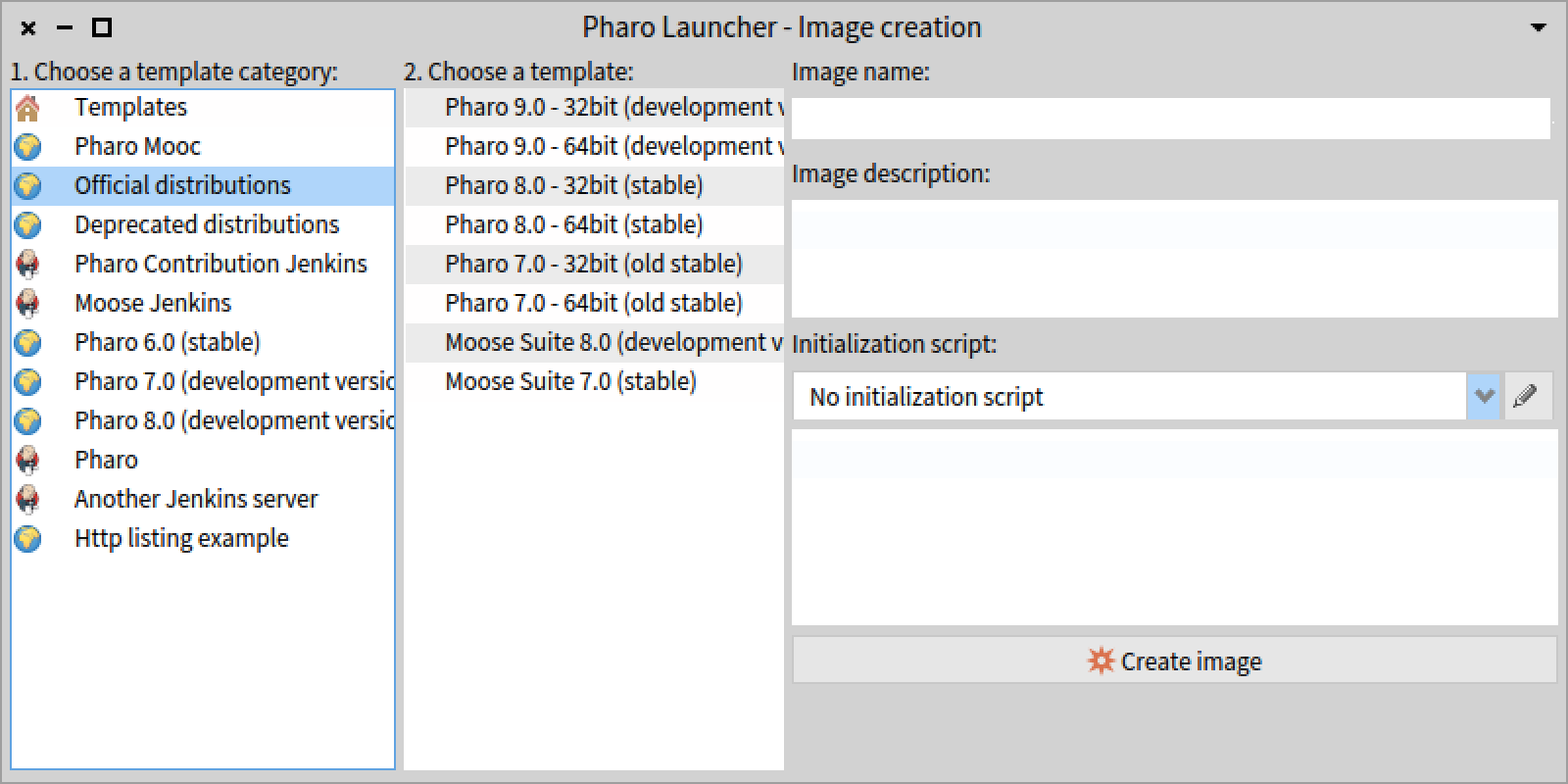
Task: Click the house icon beside Templates
Action: click(x=28, y=107)
